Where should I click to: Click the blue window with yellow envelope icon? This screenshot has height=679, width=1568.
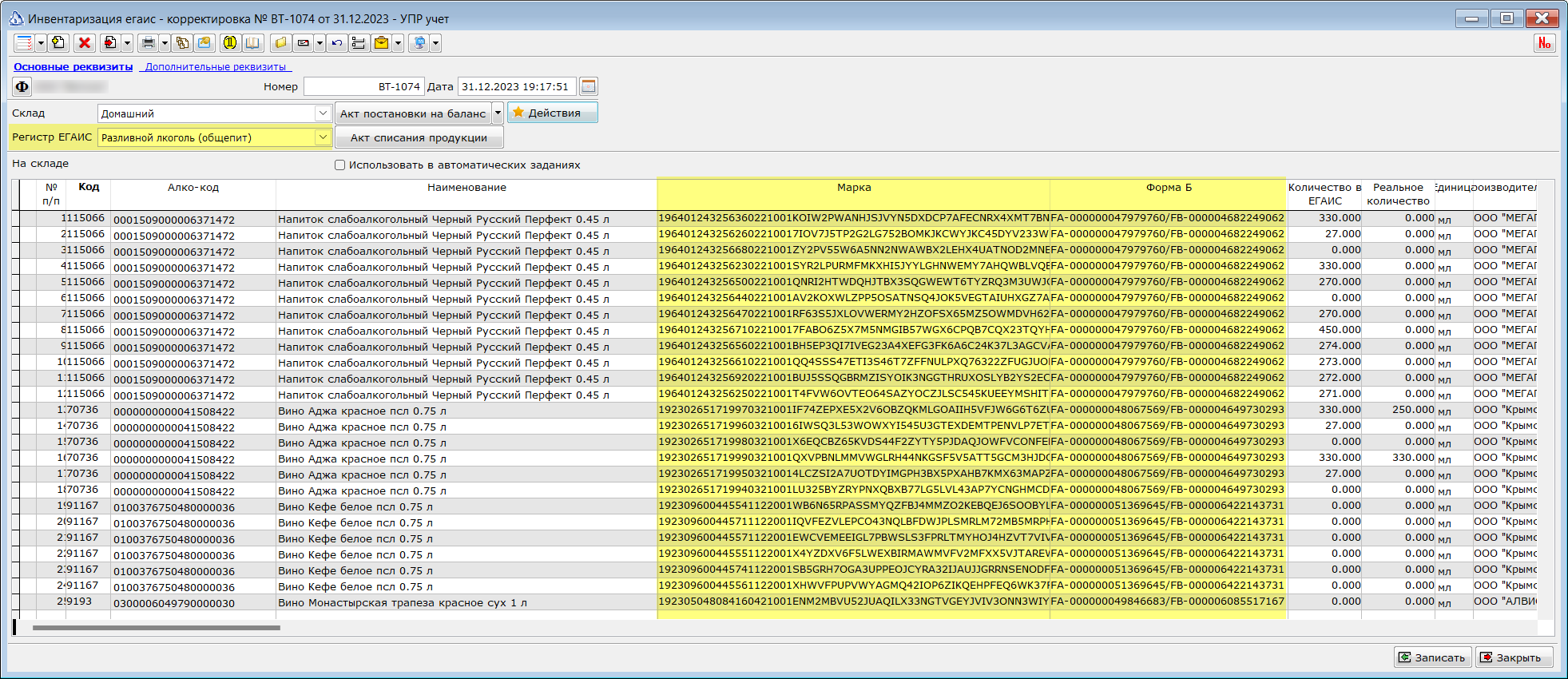(x=204, y=43)
